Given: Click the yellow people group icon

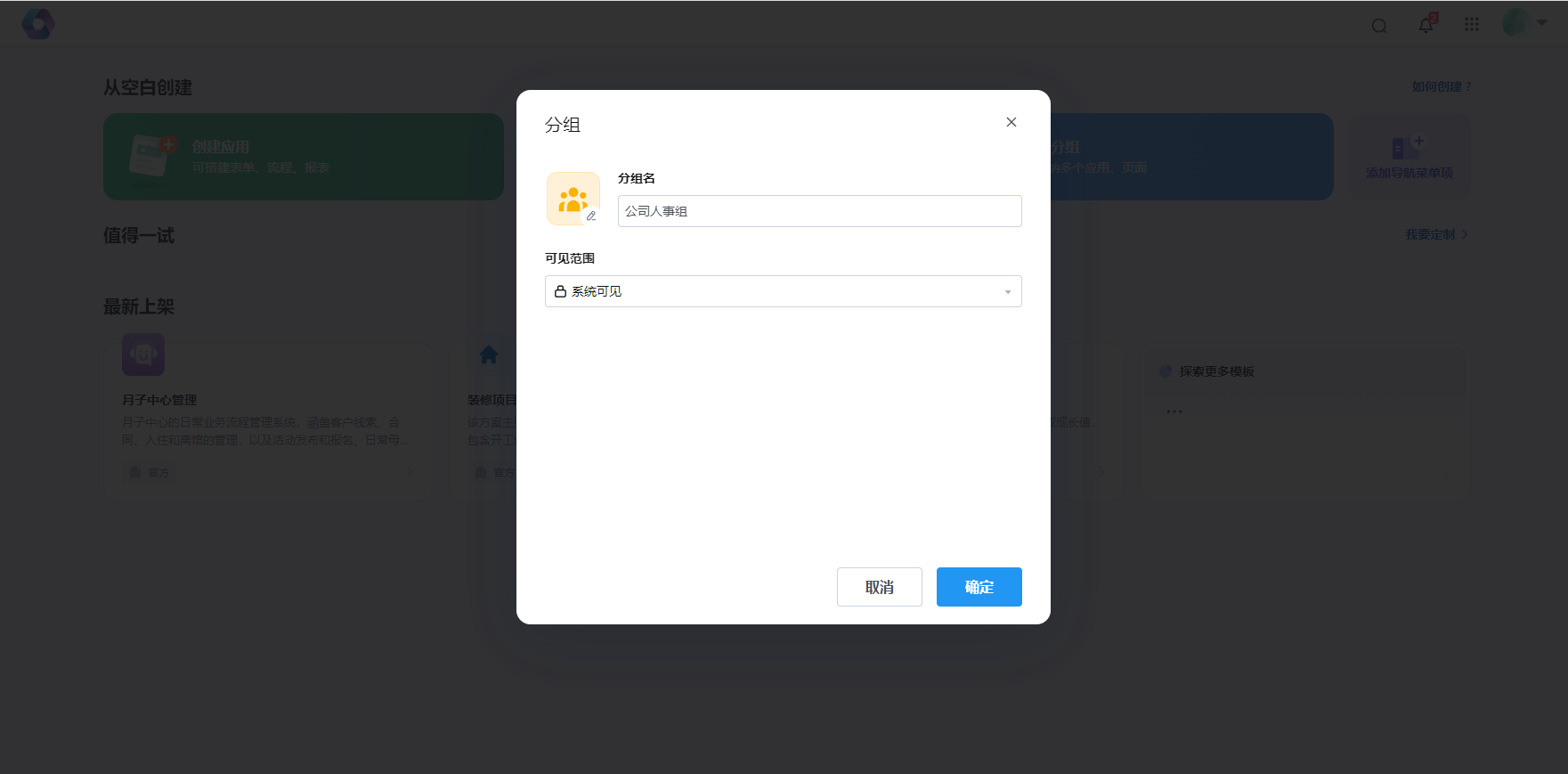Looking at the screenshot, I should click(x=572, y=198).
